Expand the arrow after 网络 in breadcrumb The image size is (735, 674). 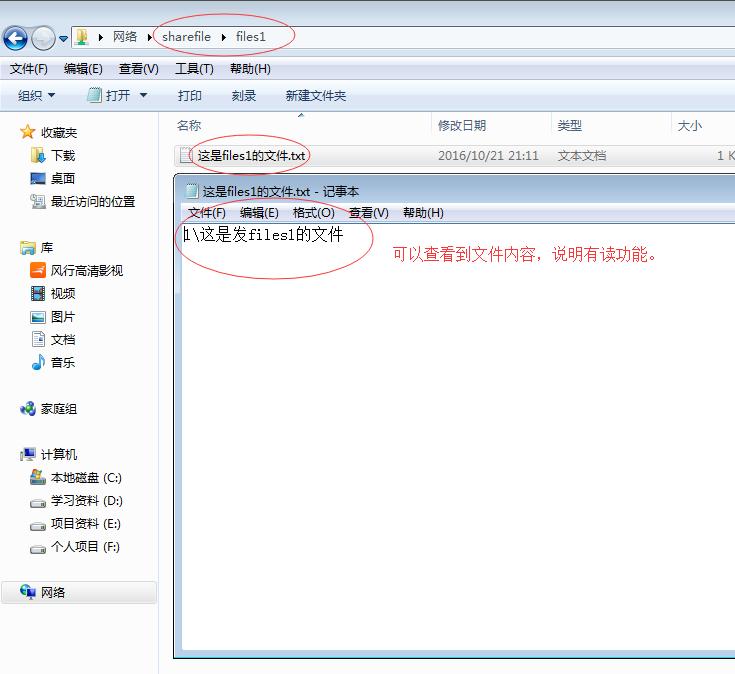pos(149,37)
